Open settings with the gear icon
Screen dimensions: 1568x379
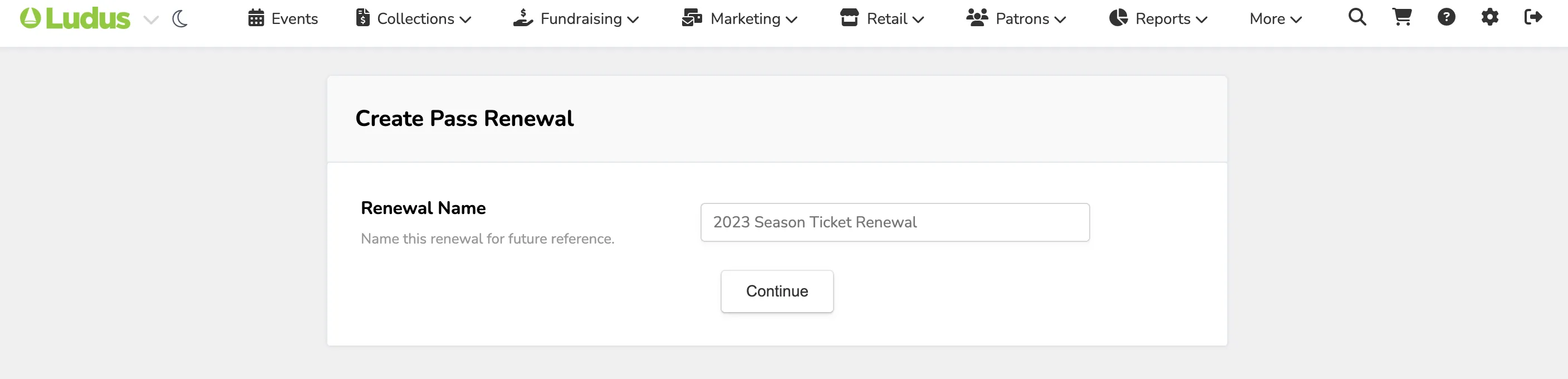point(1489,17)
